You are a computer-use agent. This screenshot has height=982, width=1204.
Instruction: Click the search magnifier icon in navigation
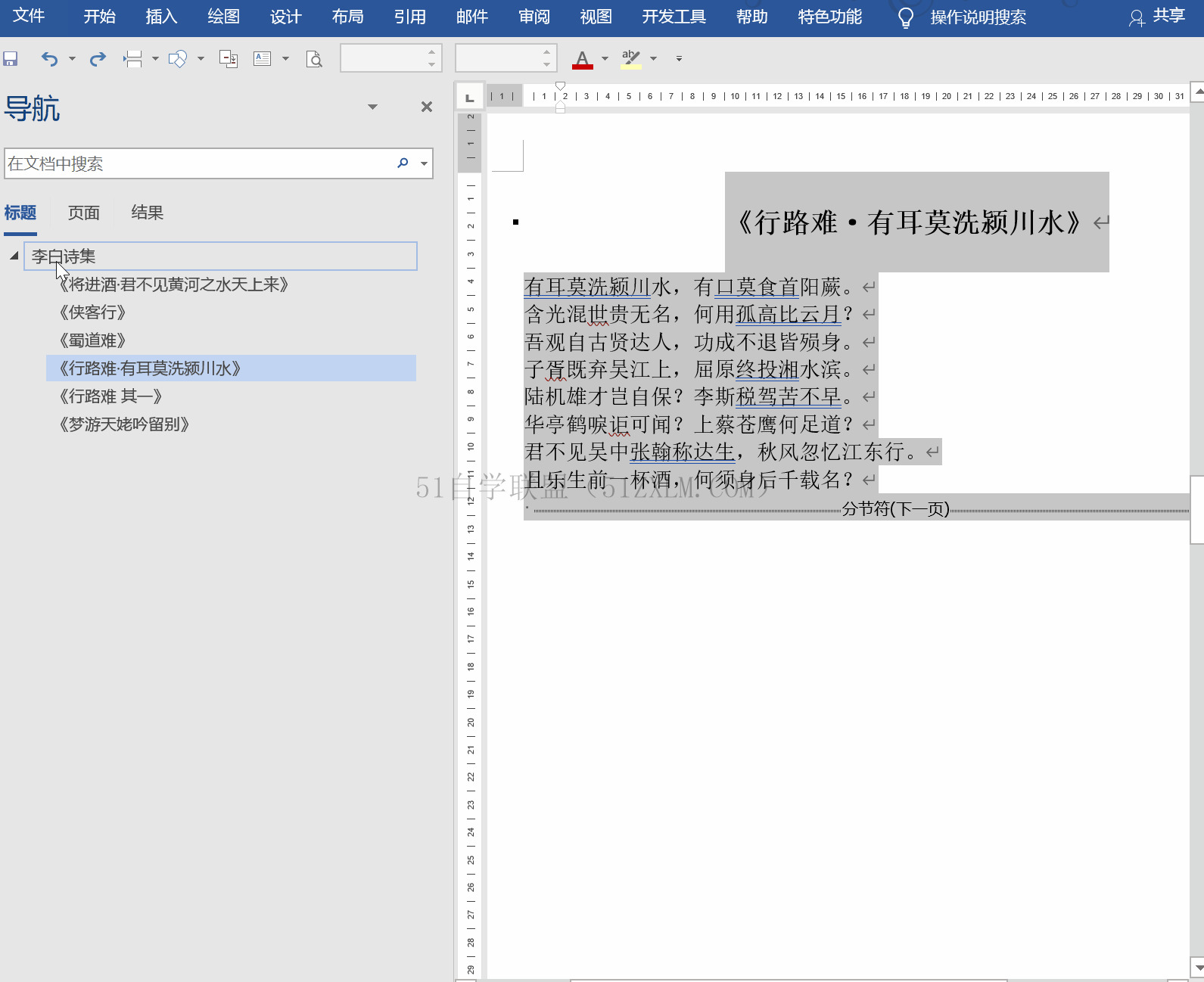click(x=403, y=163)
